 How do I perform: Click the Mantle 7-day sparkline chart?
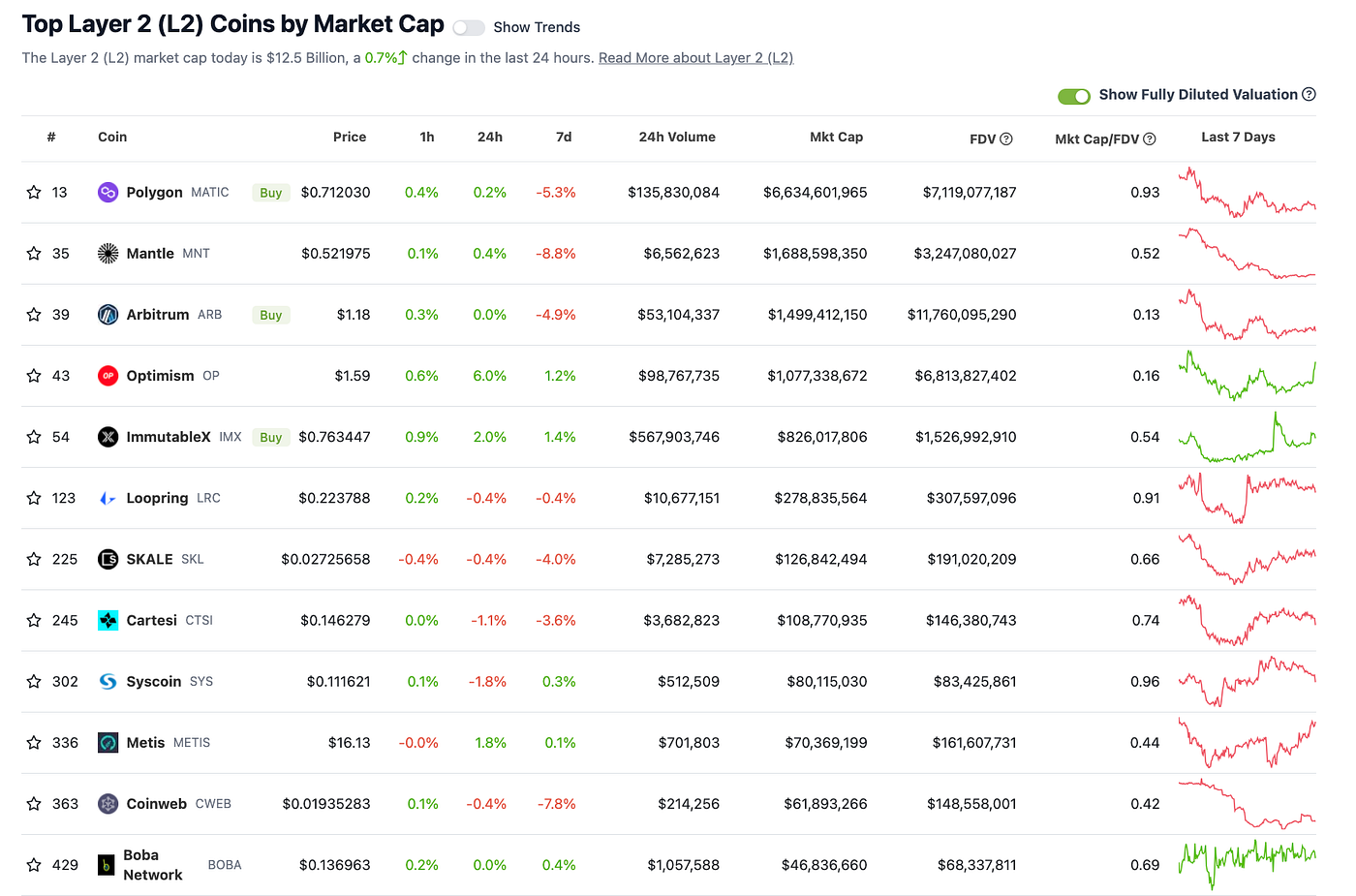click(x=1247, y=253)
